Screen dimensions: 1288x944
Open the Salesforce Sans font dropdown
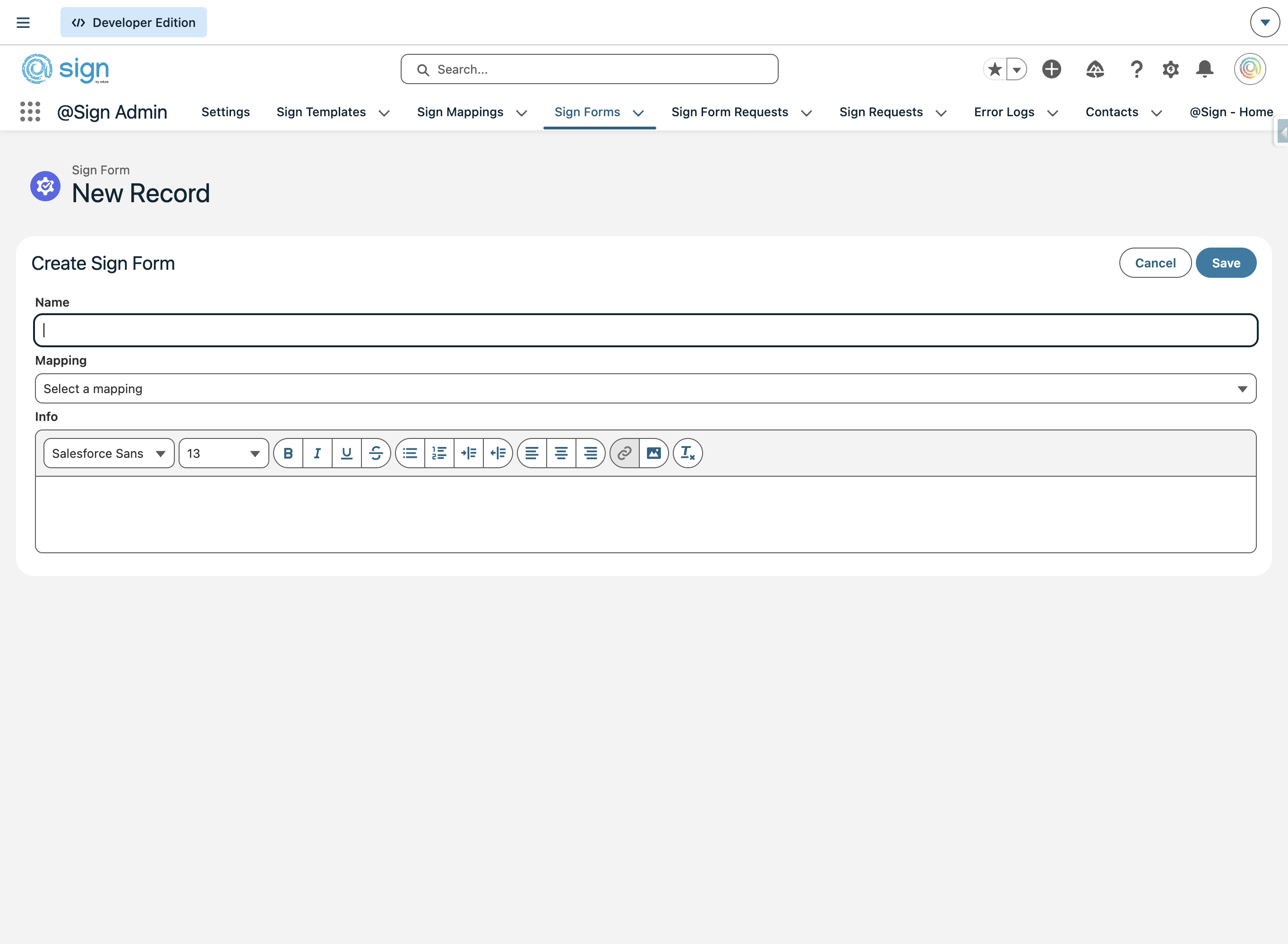(109, 453)
